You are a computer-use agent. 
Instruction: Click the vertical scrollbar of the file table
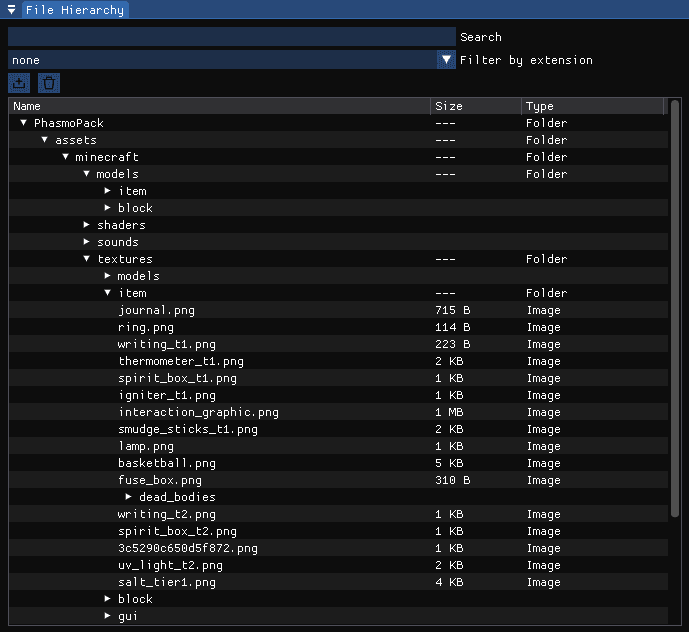675,309
